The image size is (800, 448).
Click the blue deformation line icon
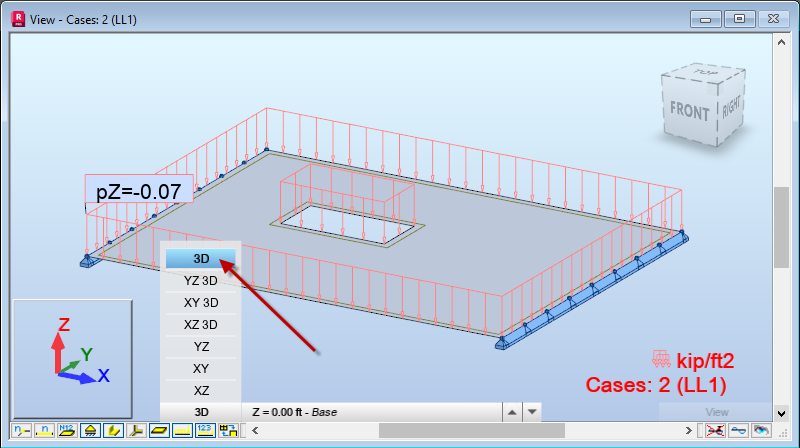tap(738, 431)
